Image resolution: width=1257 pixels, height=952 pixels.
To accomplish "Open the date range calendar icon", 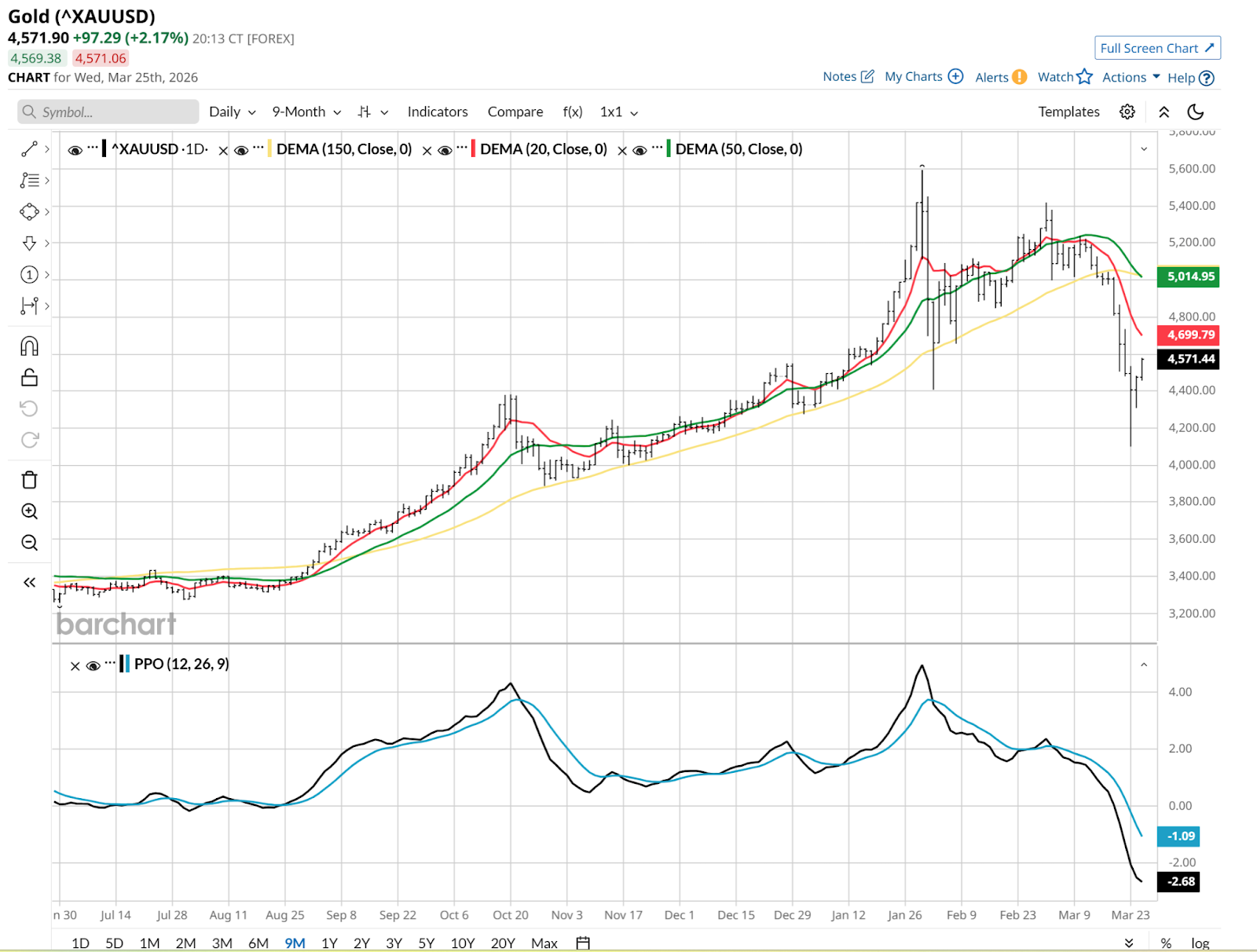I will (582, 943).
